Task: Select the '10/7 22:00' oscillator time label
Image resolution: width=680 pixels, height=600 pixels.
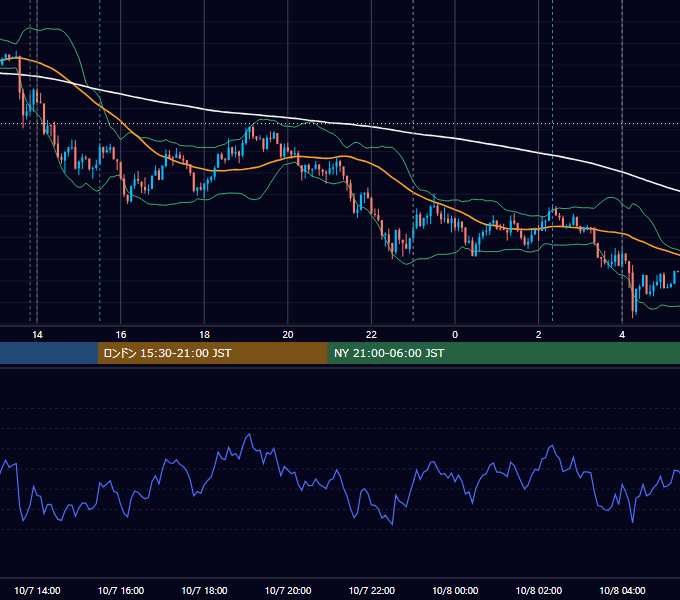Action: (x=372, y=590)
